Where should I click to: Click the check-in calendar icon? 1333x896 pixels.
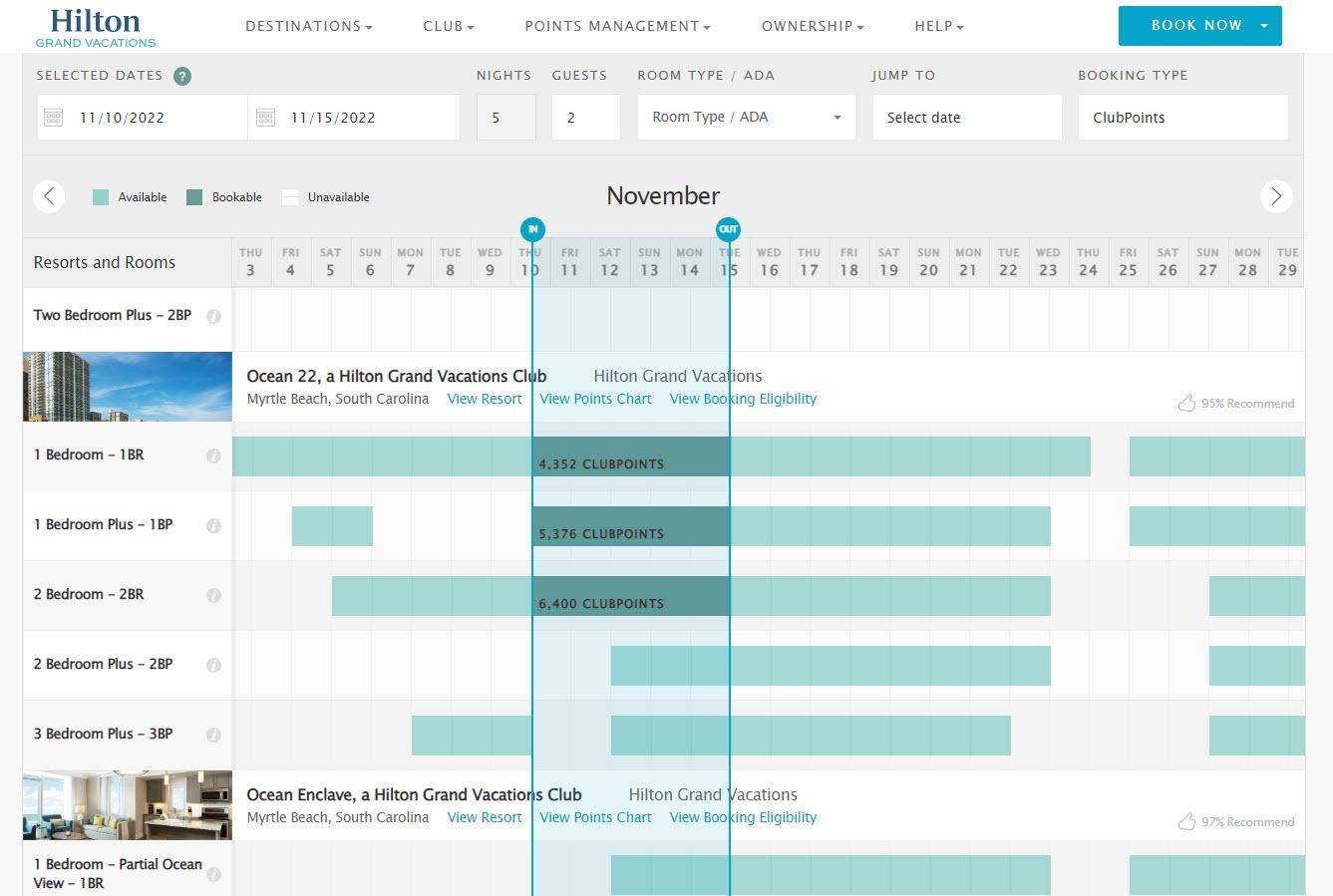[54, 118]
